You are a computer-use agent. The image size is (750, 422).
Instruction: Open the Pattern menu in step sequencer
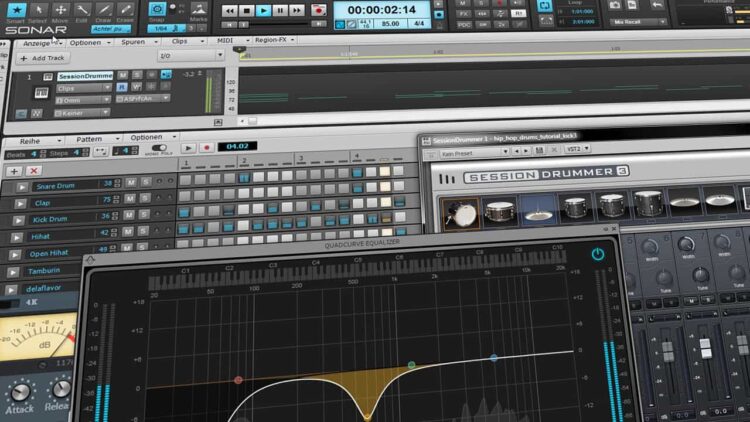[x=88, y=136]
